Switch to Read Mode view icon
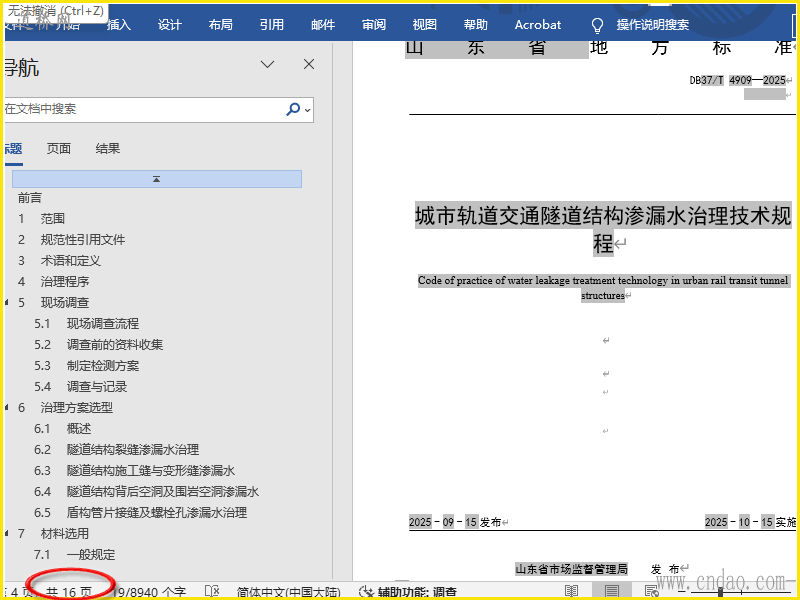 click(571, 592)
